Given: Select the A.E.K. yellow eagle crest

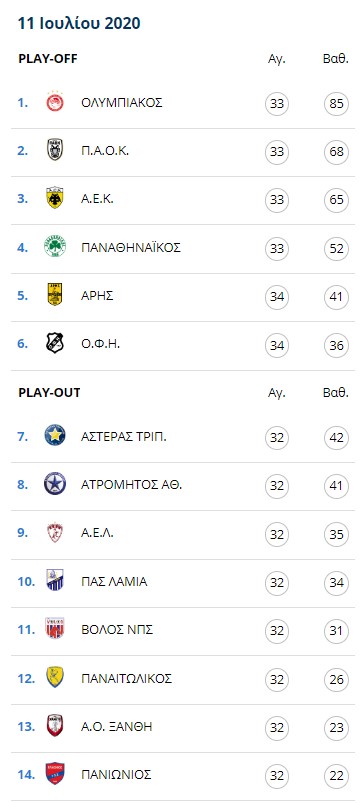Looking at the screenshot, I should coord(55,198).
